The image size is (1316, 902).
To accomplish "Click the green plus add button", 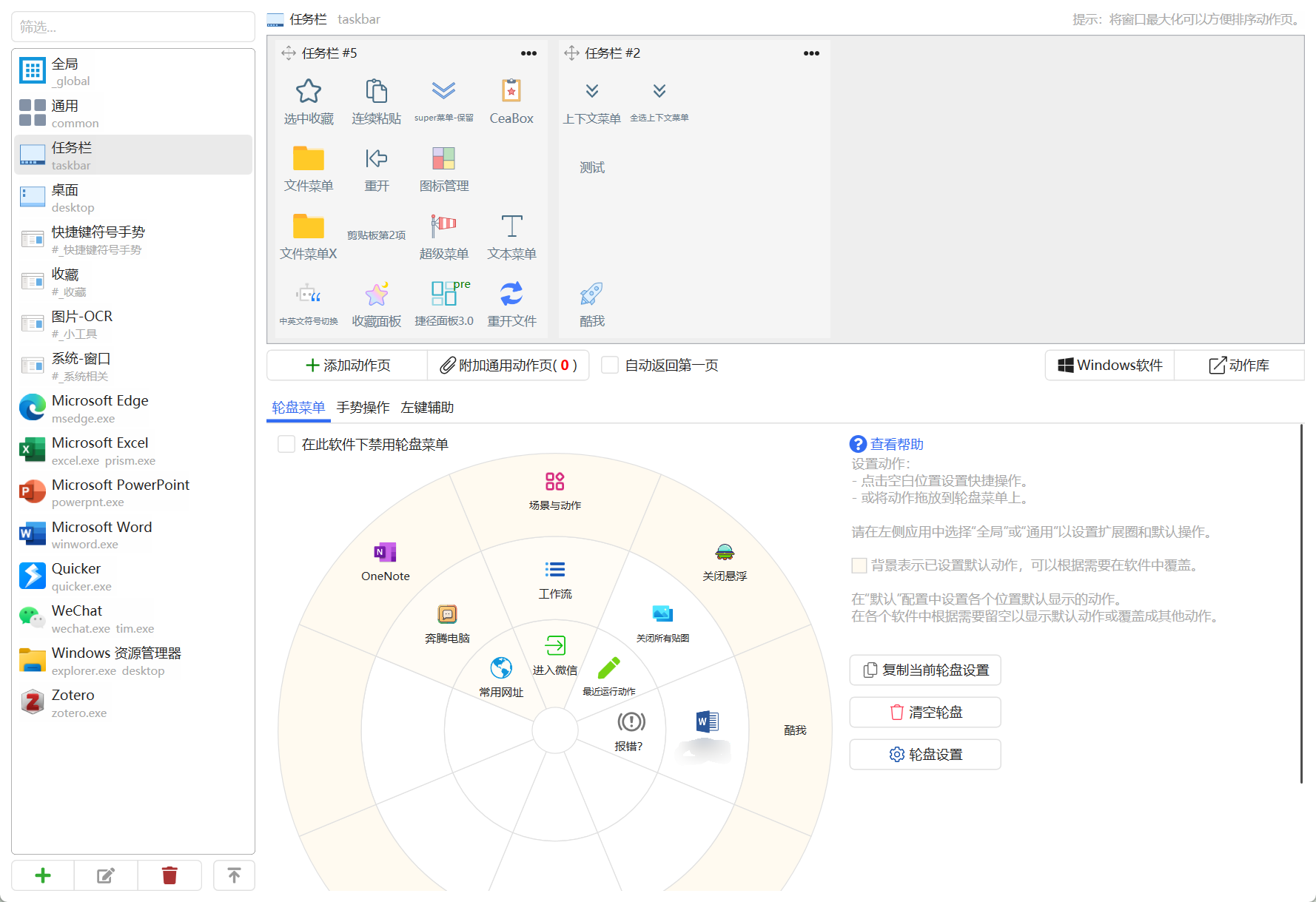I will [x=43, y=875].
